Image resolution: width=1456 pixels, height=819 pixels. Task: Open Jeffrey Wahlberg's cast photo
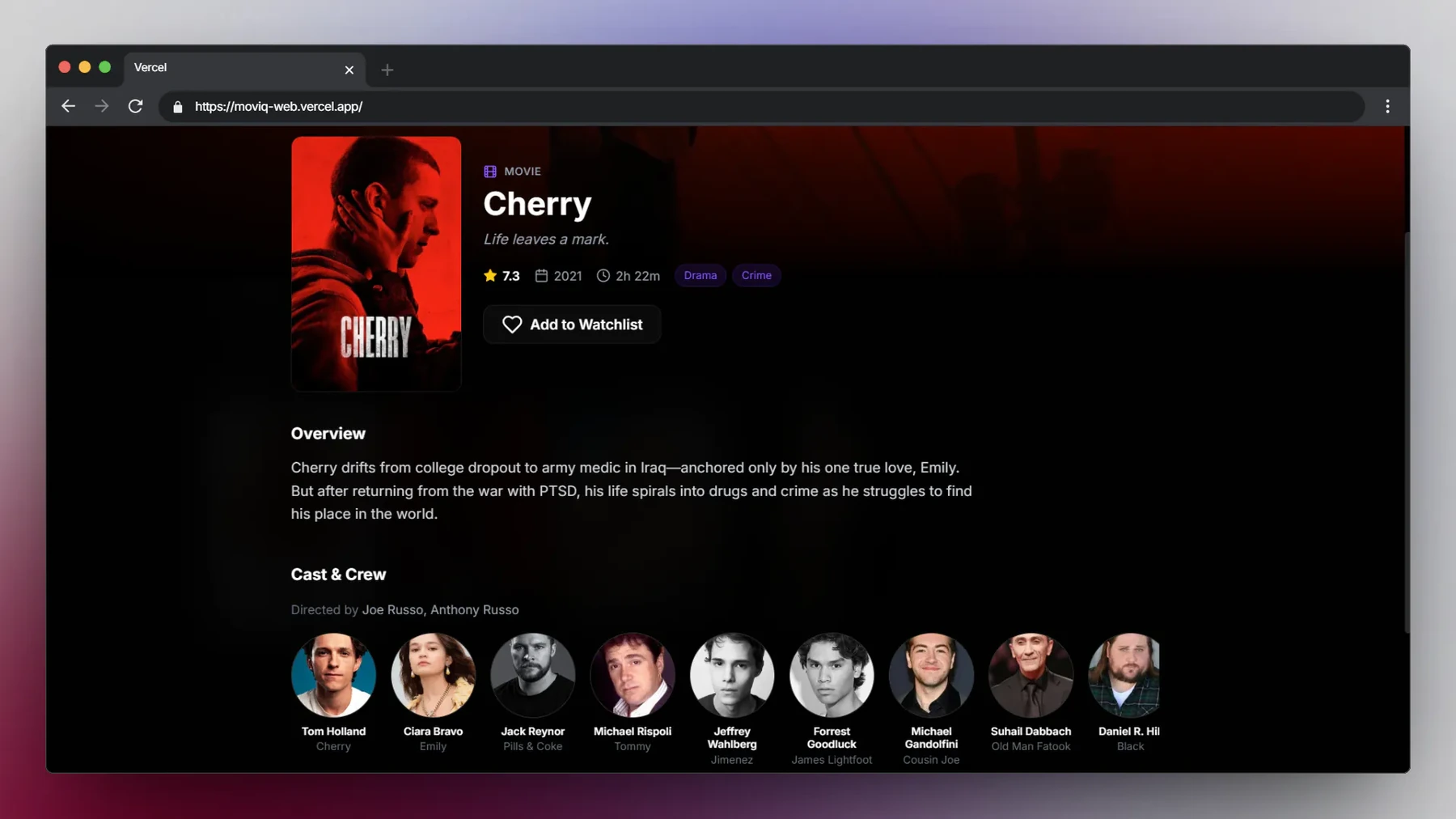[732, 675]
